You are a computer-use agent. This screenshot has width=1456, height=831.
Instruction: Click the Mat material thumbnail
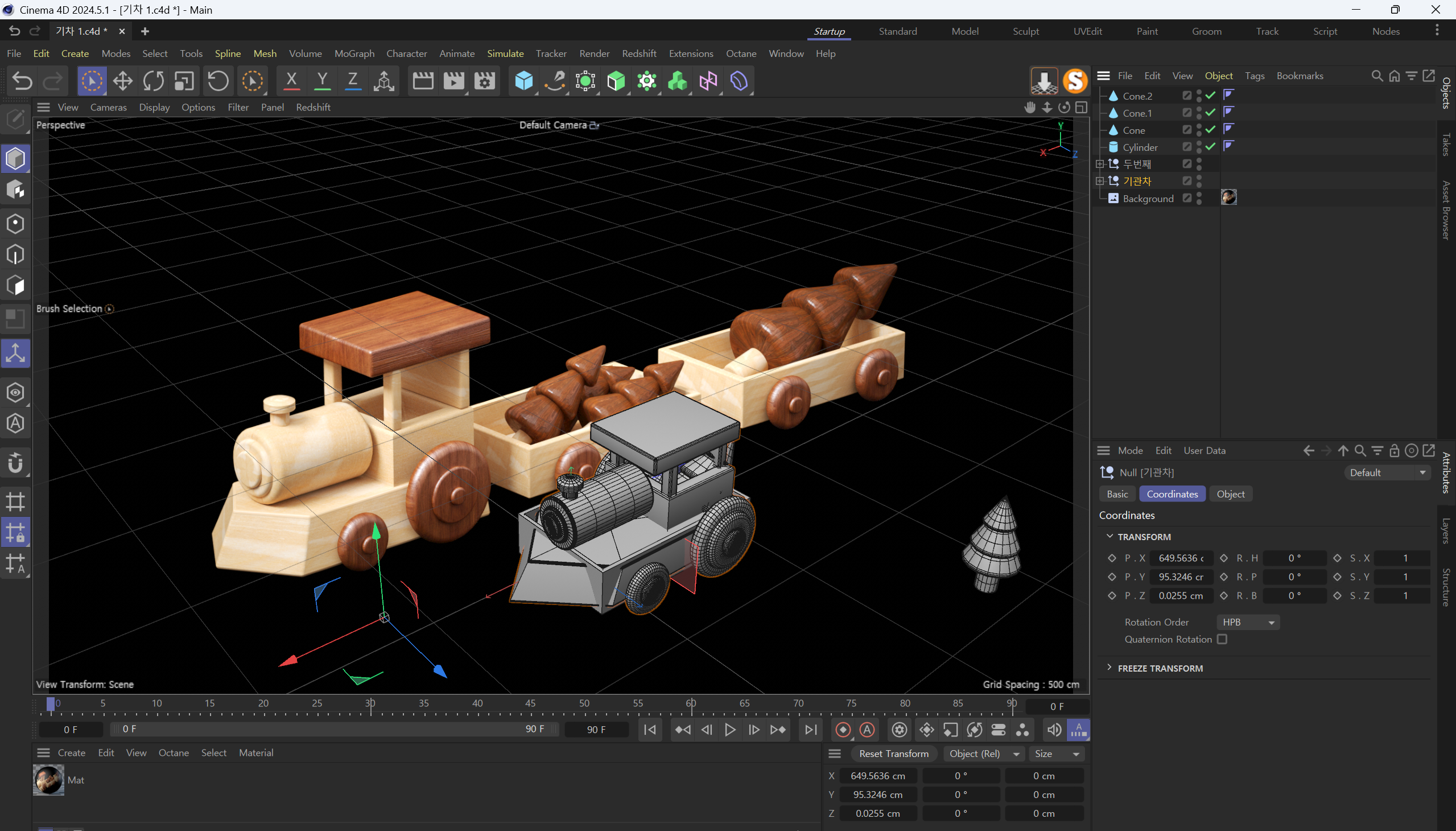point(48,781)
